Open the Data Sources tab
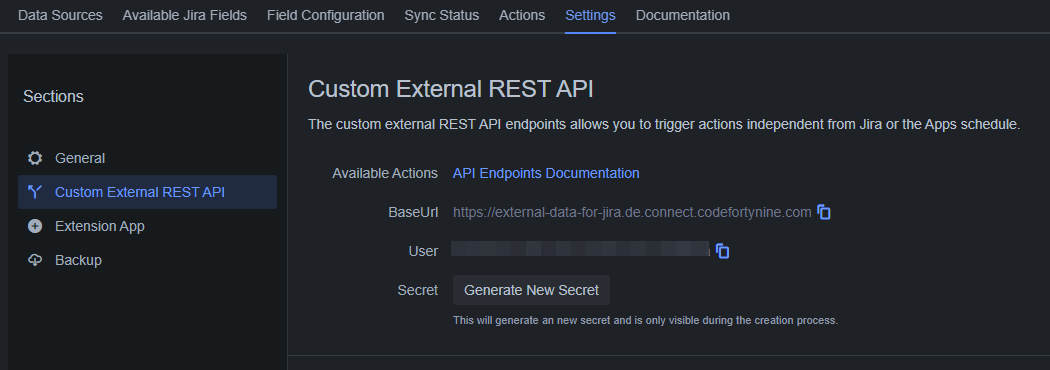Image resolution: width=1050 pixels, height=370 pixels. [x=60, y=15]
